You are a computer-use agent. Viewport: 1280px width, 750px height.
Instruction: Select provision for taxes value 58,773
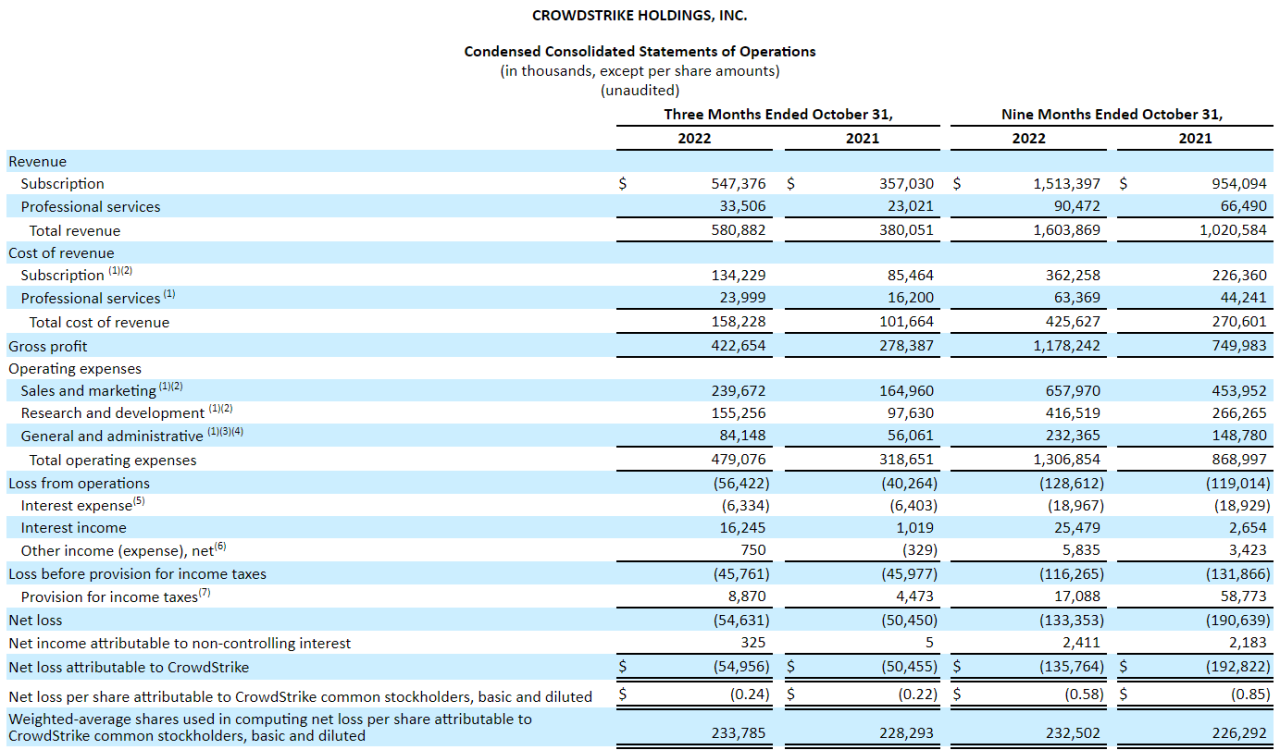click(1243, 597)
